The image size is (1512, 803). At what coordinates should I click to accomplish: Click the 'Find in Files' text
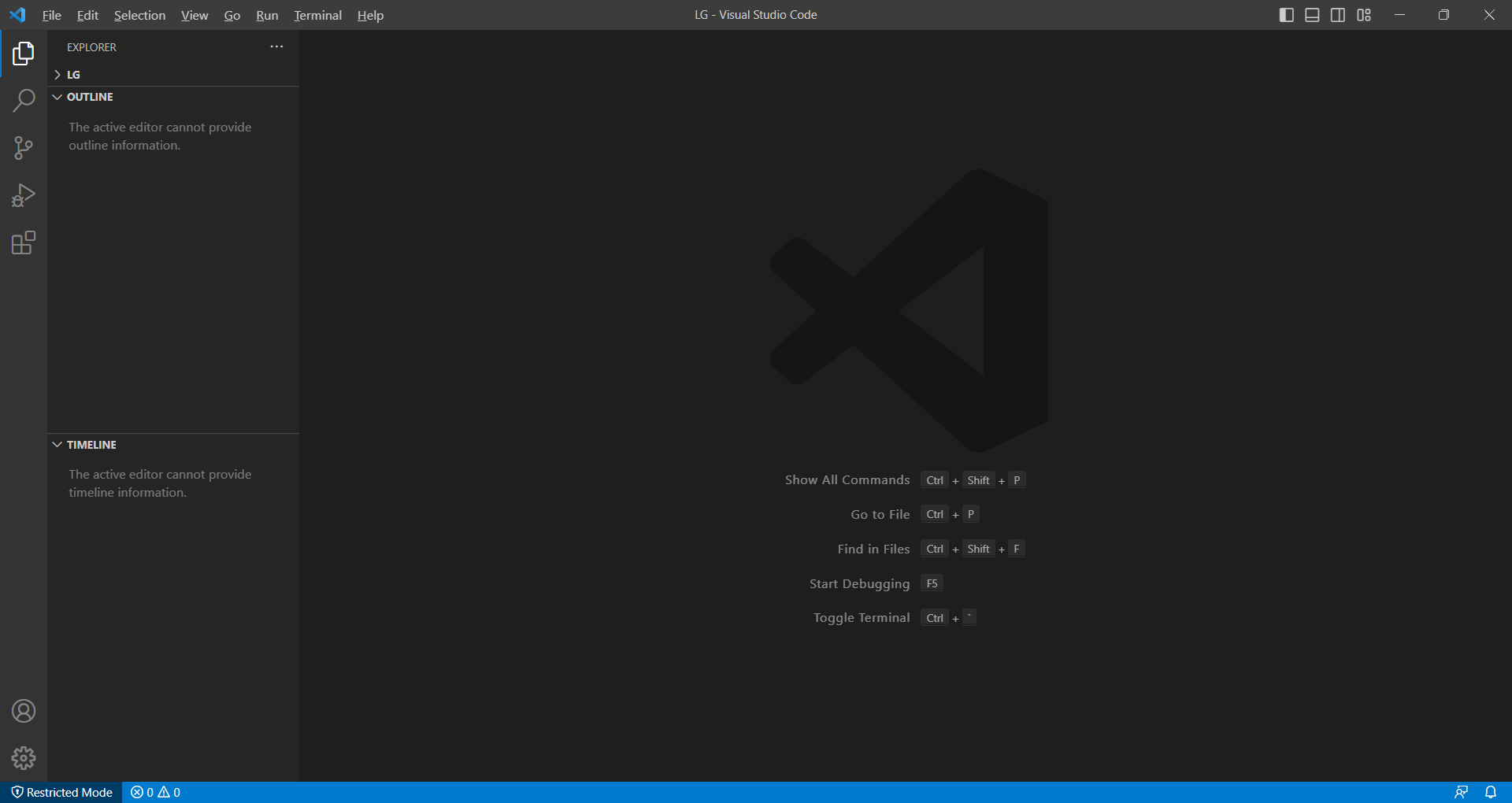(874, 550)
